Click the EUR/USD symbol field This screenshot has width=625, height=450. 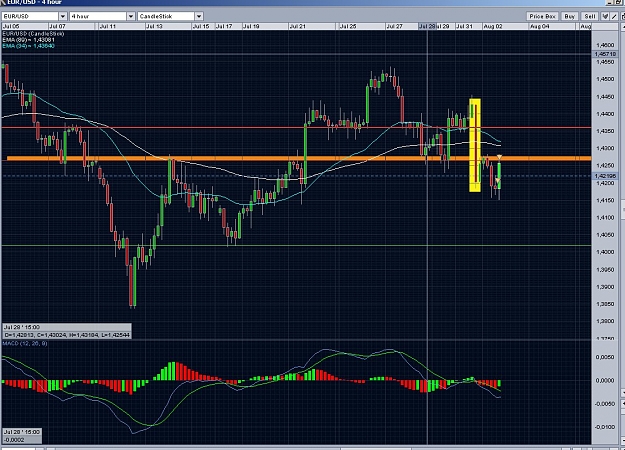pyautogui.click(x=30, y=16)
